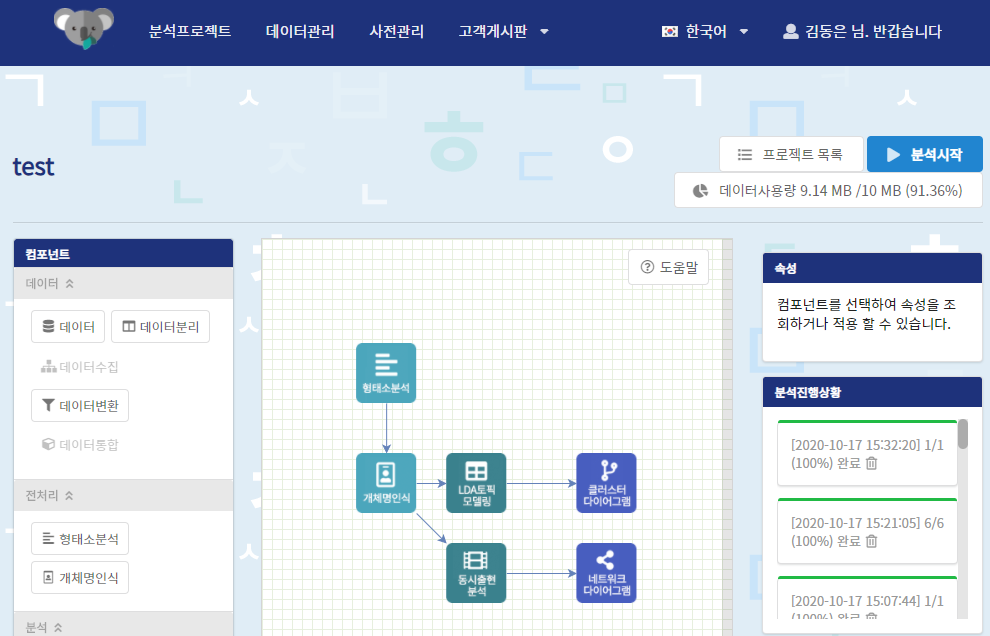Select the 형태소분석 node on the canvas
The image size is (990, 636).
pos(385,372)
